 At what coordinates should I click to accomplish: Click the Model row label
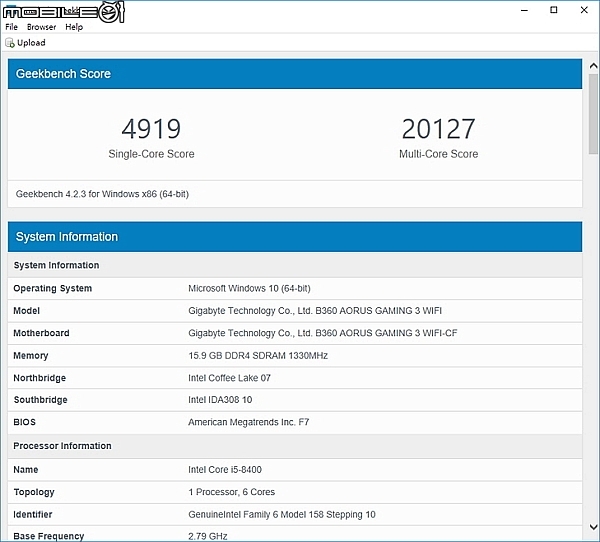click(x=26, y=311)
